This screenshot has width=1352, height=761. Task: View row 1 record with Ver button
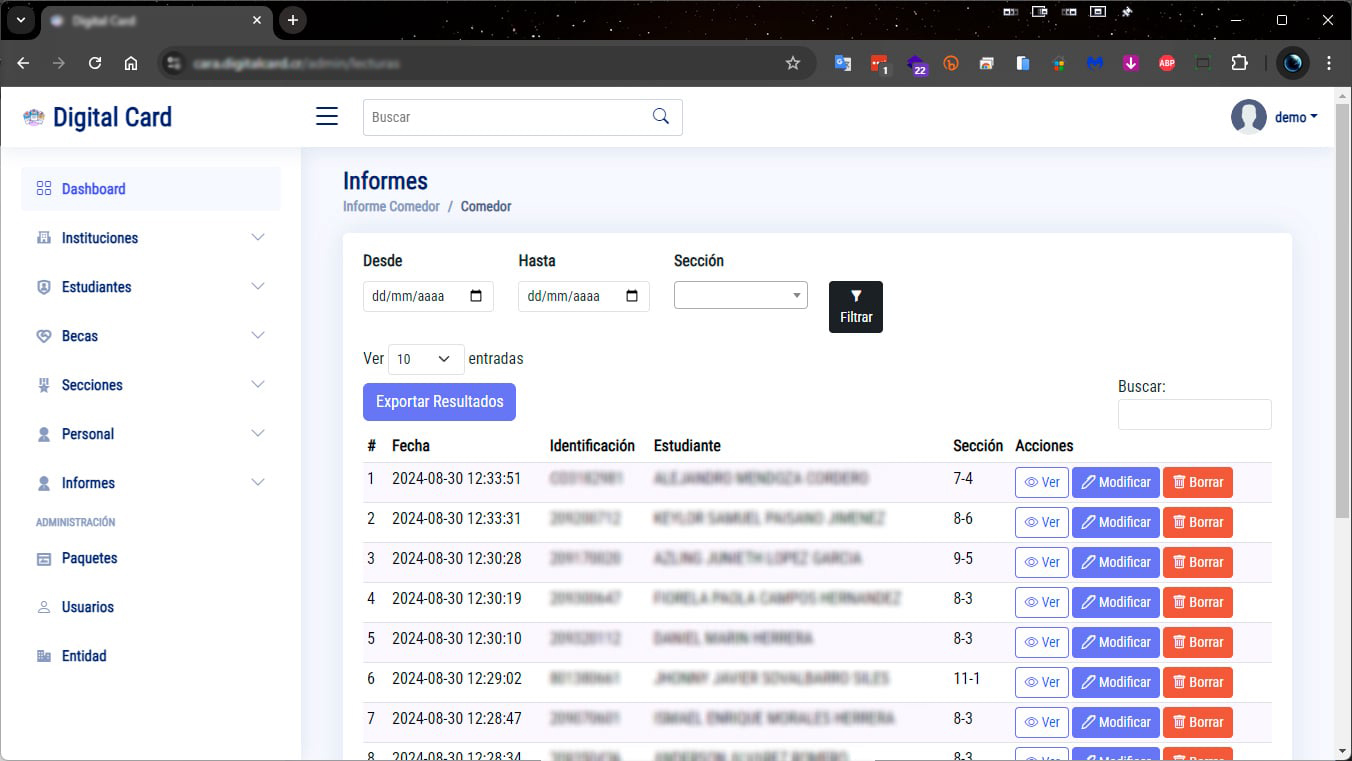click(1042, 482)
